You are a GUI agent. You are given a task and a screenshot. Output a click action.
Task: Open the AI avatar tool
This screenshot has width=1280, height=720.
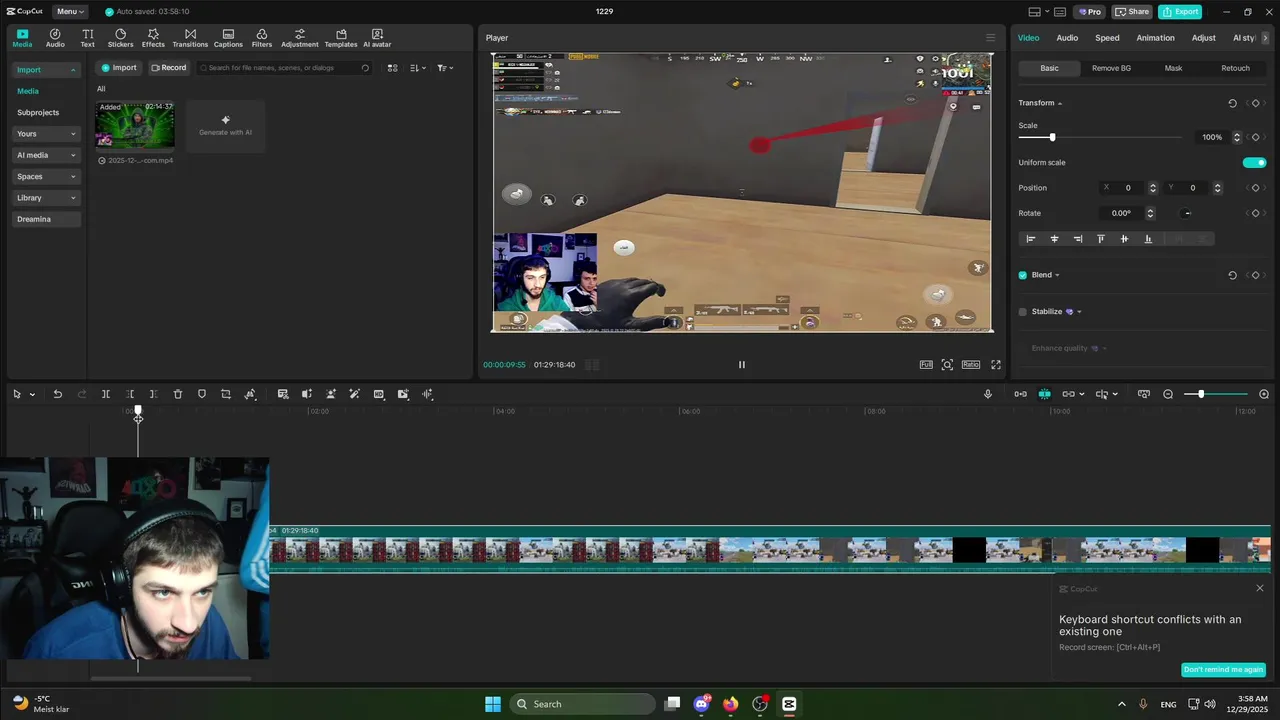coord(377,38)
